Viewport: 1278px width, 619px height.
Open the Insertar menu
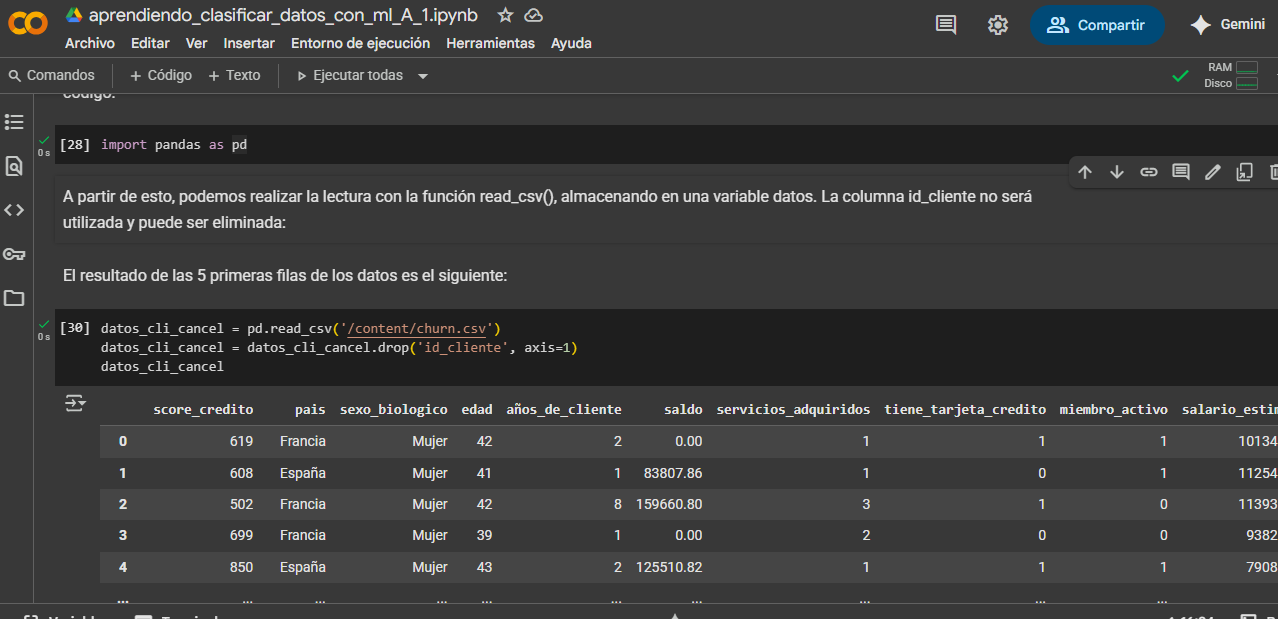[249, 43]
